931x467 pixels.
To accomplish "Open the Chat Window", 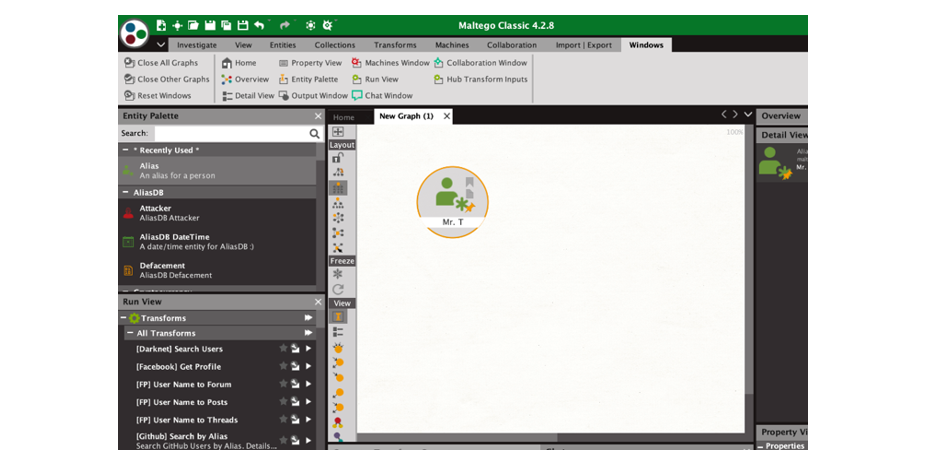I will pos(382,96).
